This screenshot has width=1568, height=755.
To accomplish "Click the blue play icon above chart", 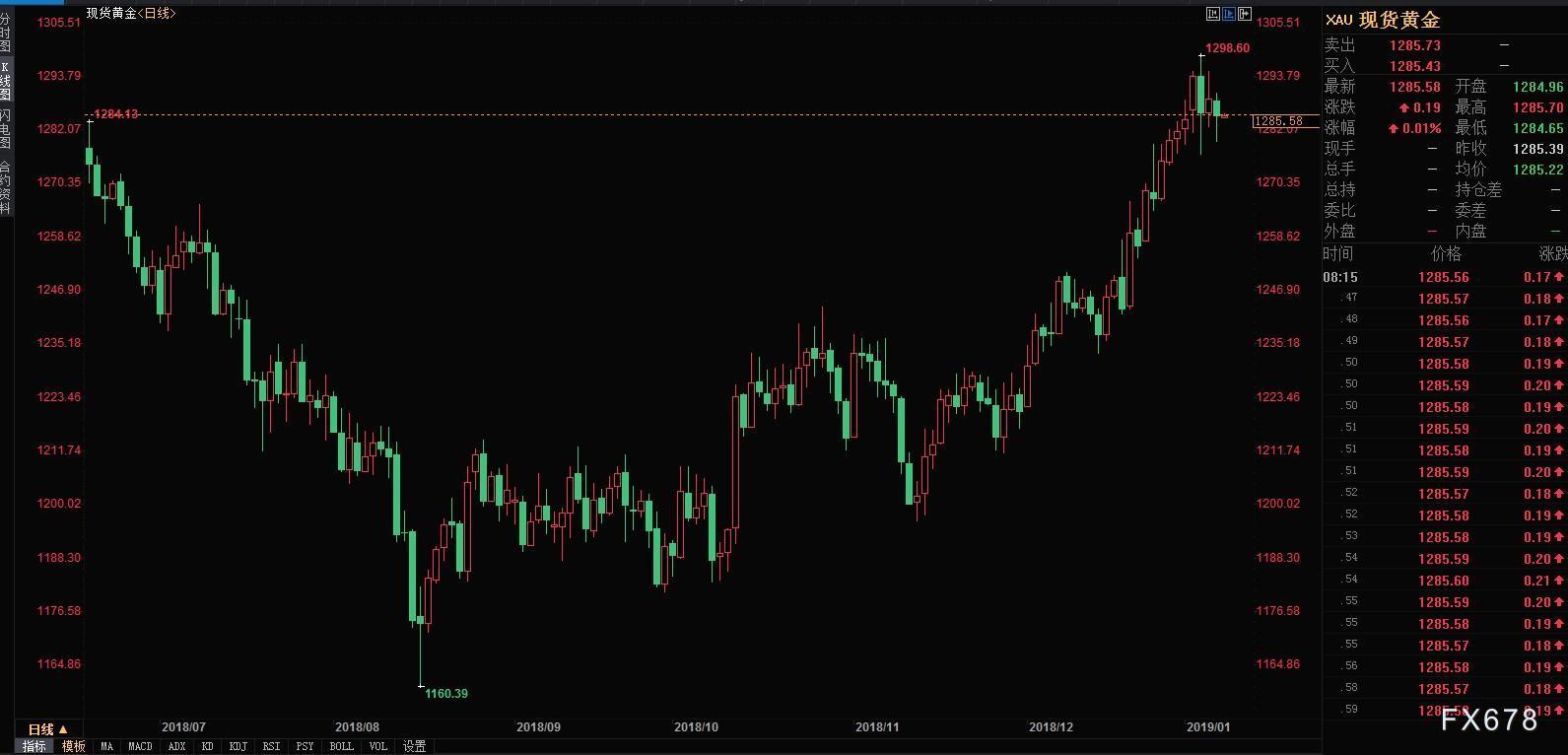I will pos(1229,14).
